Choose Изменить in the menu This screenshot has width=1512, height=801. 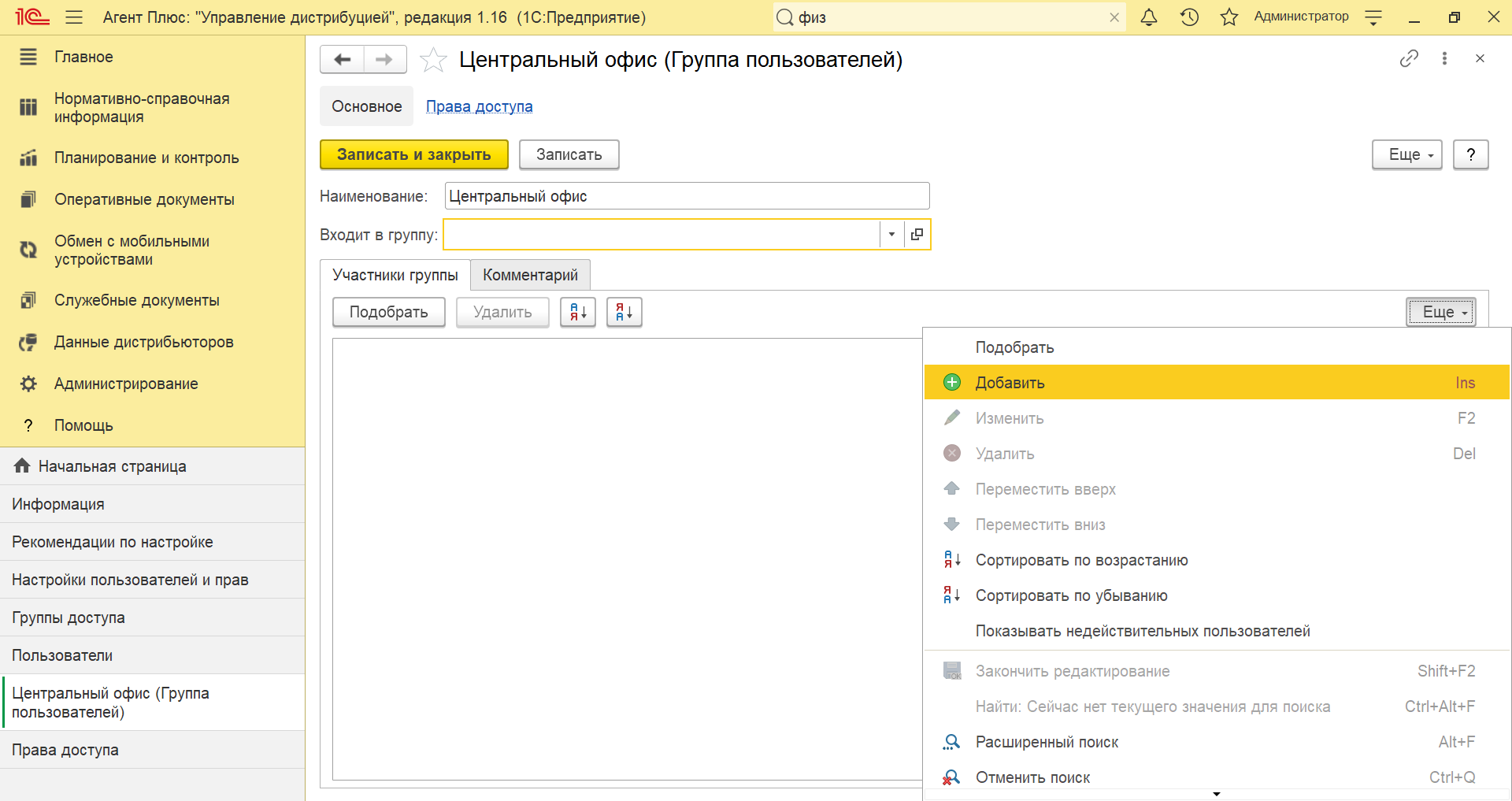(1217, 418)
